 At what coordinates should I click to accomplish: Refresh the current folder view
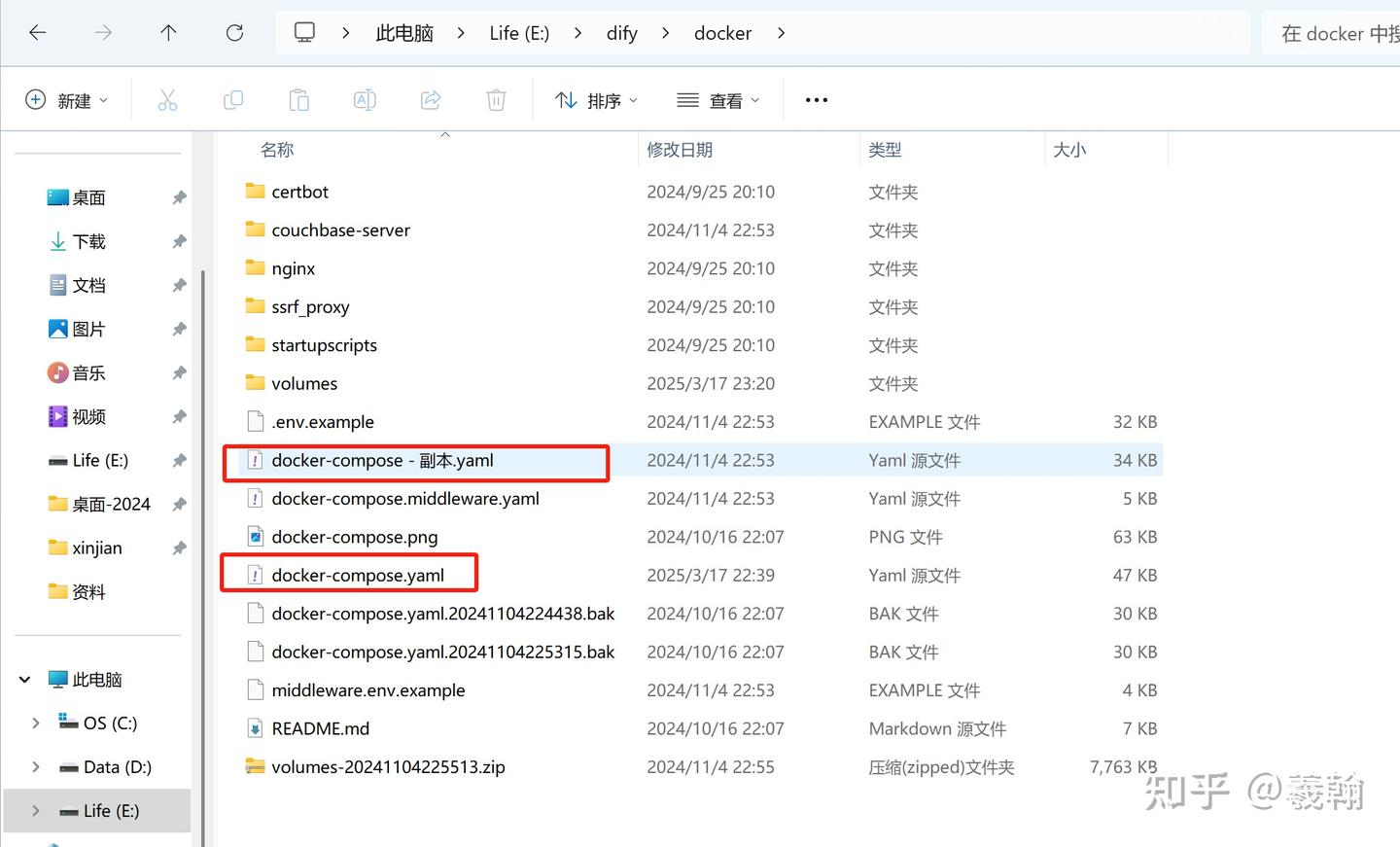coord(234,32)
